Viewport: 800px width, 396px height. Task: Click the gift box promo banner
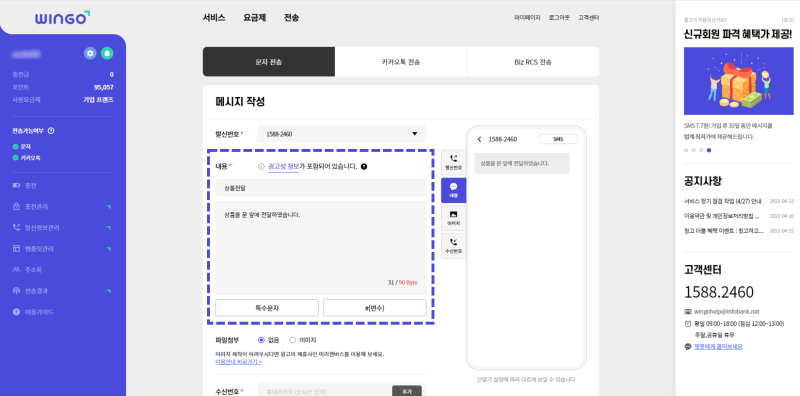point(738,81)
